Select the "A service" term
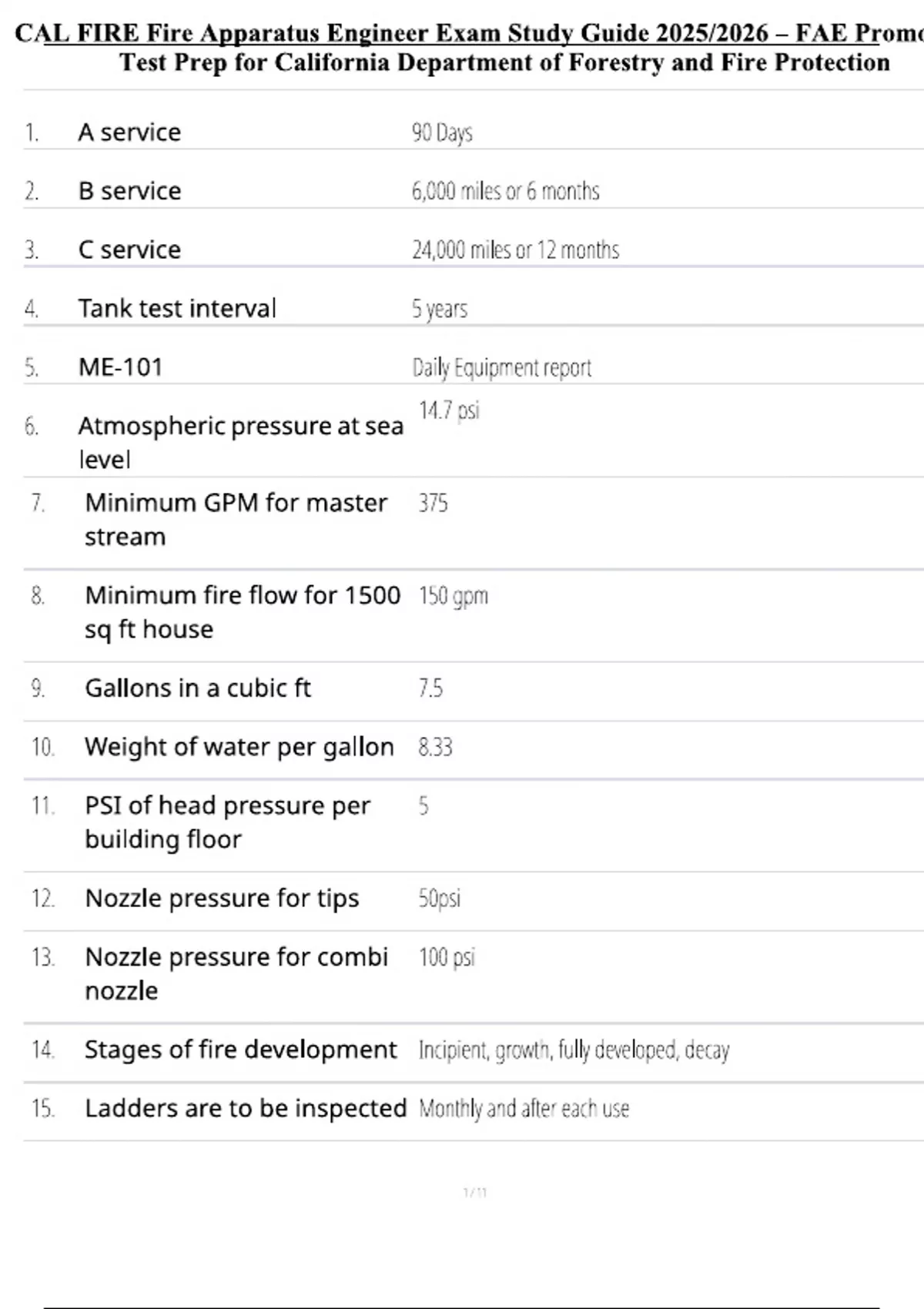 point(129,132)
